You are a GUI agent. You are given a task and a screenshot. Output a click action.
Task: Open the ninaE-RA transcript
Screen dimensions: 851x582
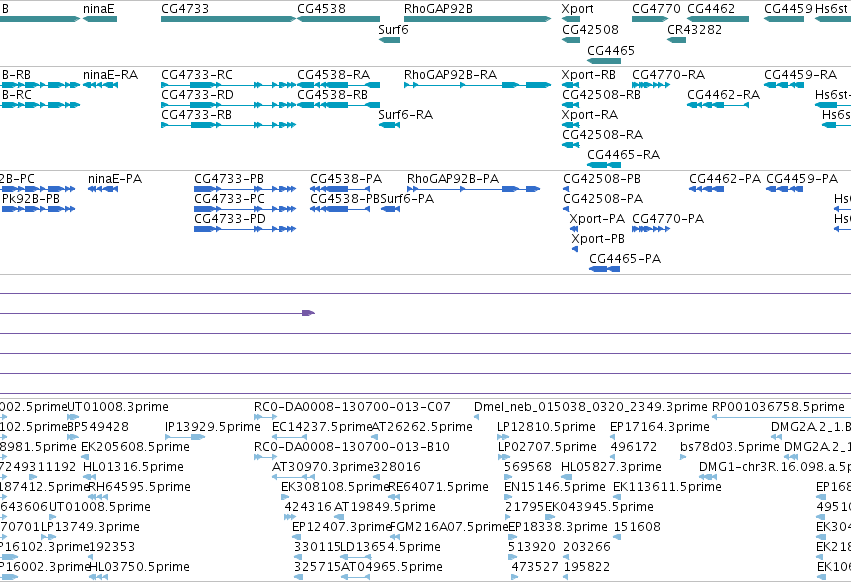tap(100, 85)
